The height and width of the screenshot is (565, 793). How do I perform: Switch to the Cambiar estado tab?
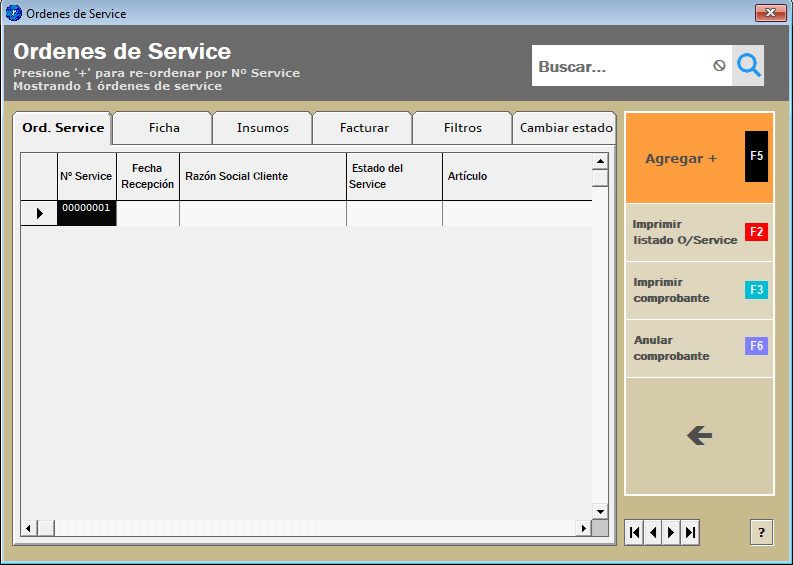[566, 128]
